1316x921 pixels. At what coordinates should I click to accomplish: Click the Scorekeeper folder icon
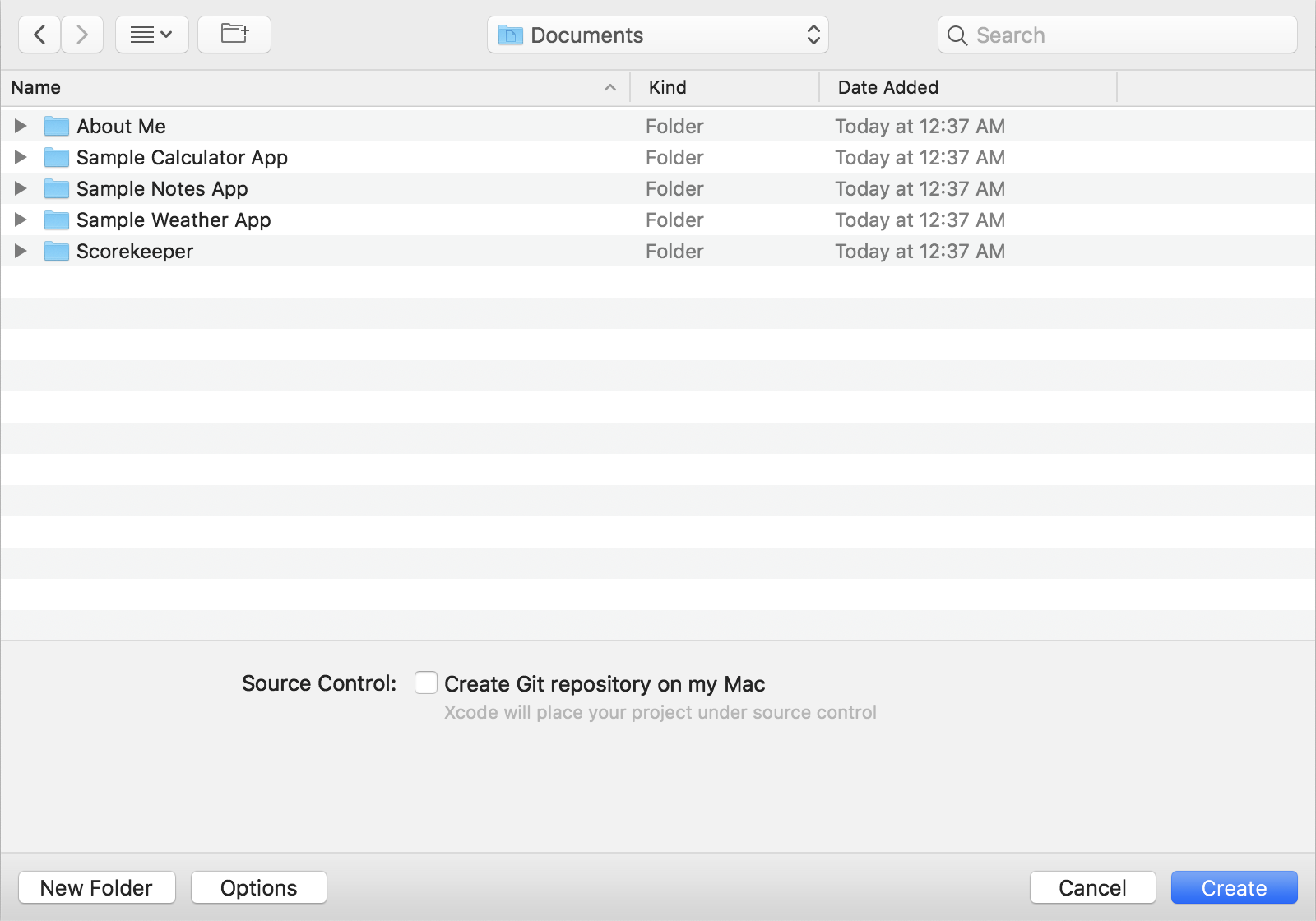coord(57,251)
